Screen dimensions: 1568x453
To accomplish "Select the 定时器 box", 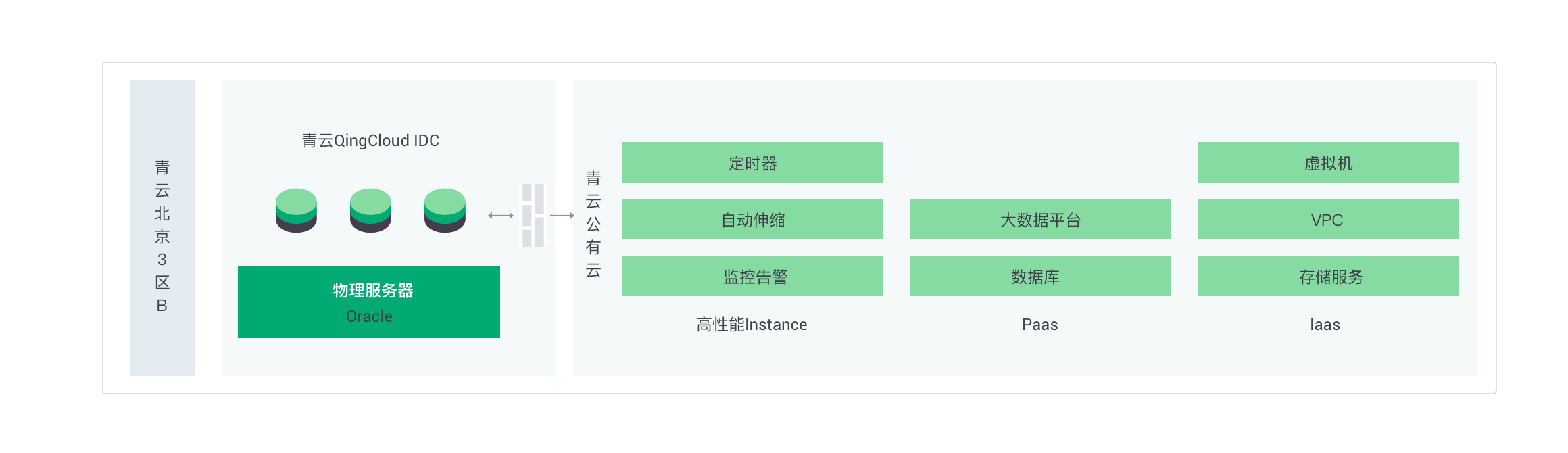I will click(752, 162).
